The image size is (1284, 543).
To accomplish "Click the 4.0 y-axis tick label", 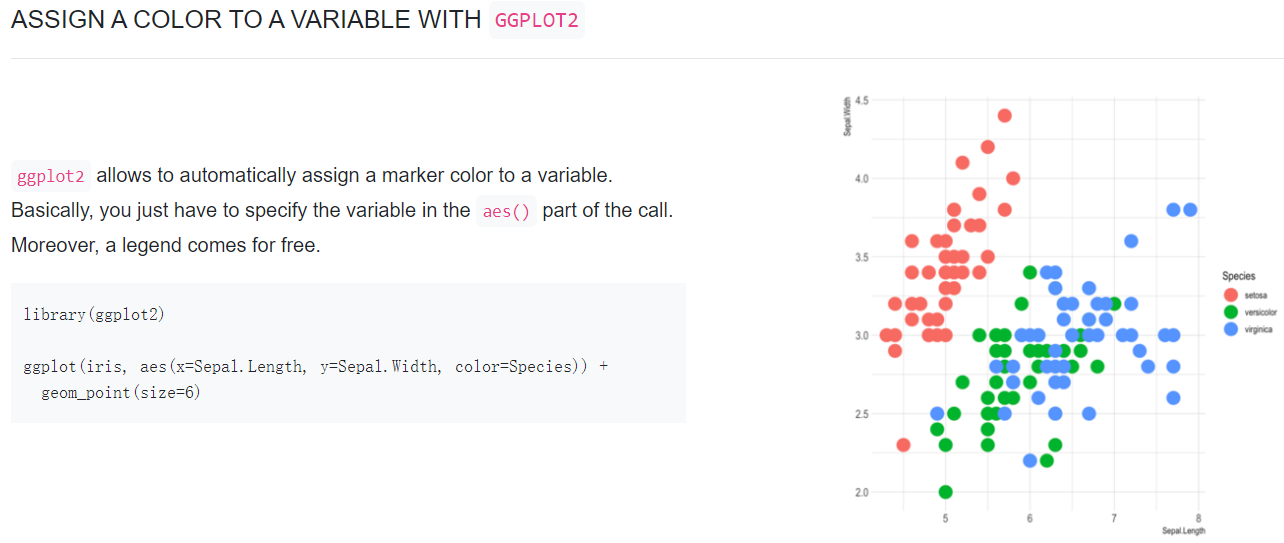I will pyautogui.click(x=860, y=179).
